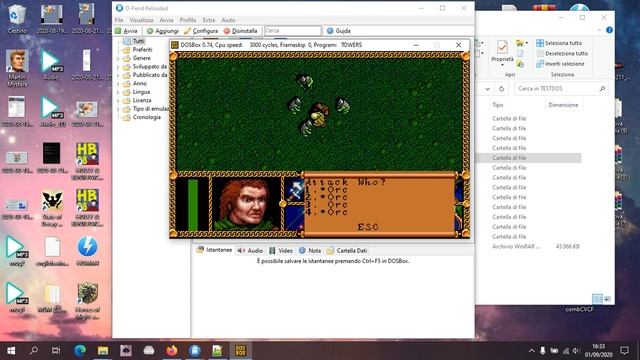Choose attack target 3 Orc
This screenshot has width=640, height=360.
click(x=327, y=205)
